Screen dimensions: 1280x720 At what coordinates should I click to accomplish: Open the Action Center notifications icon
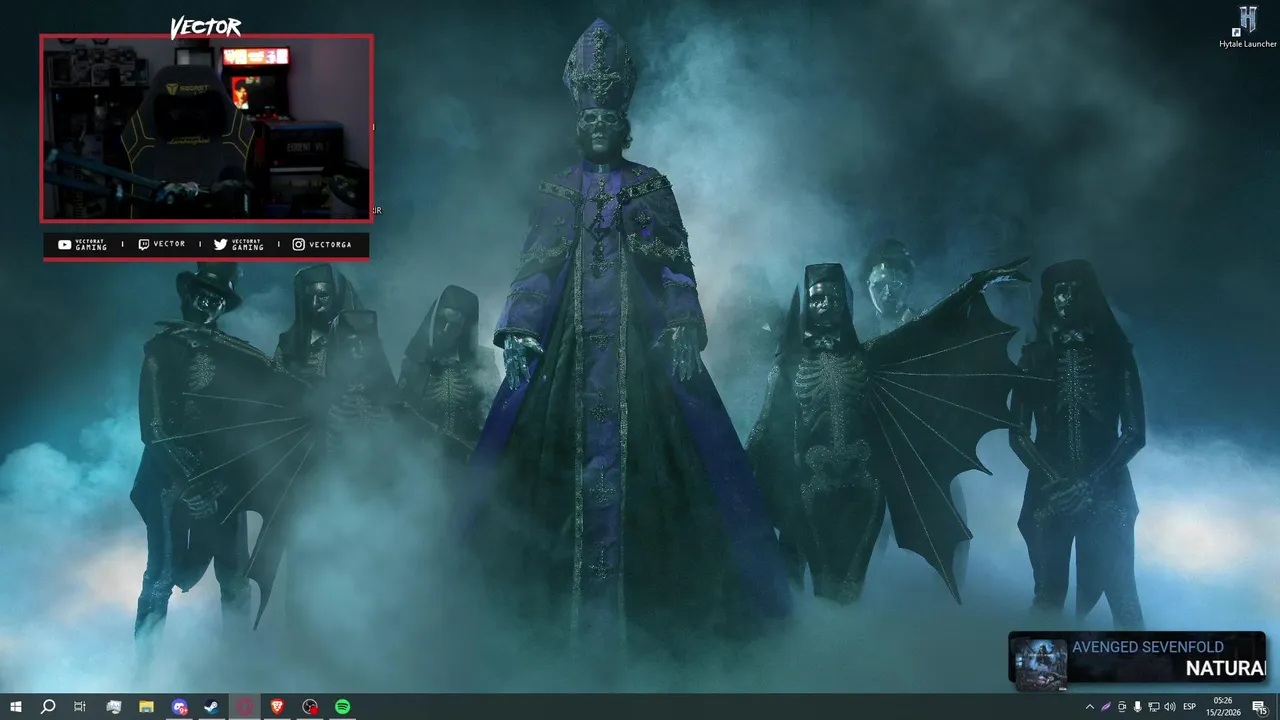[x=1261, y=707]
